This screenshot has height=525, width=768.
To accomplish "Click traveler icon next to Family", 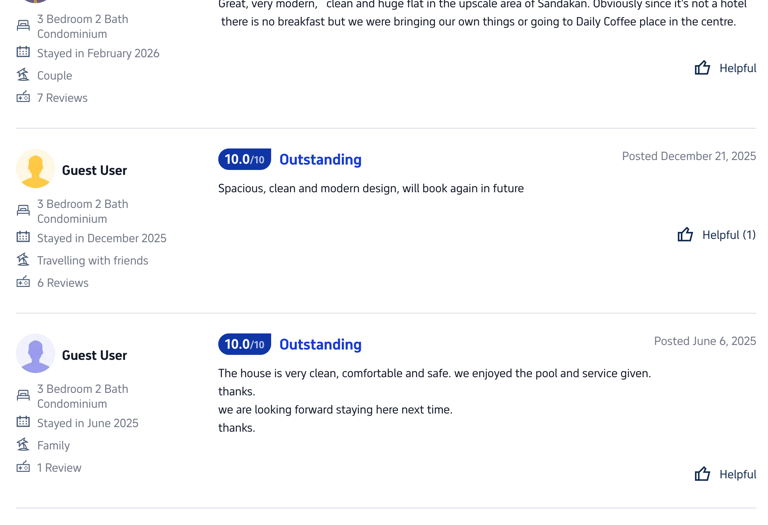I will click(23, 445).
